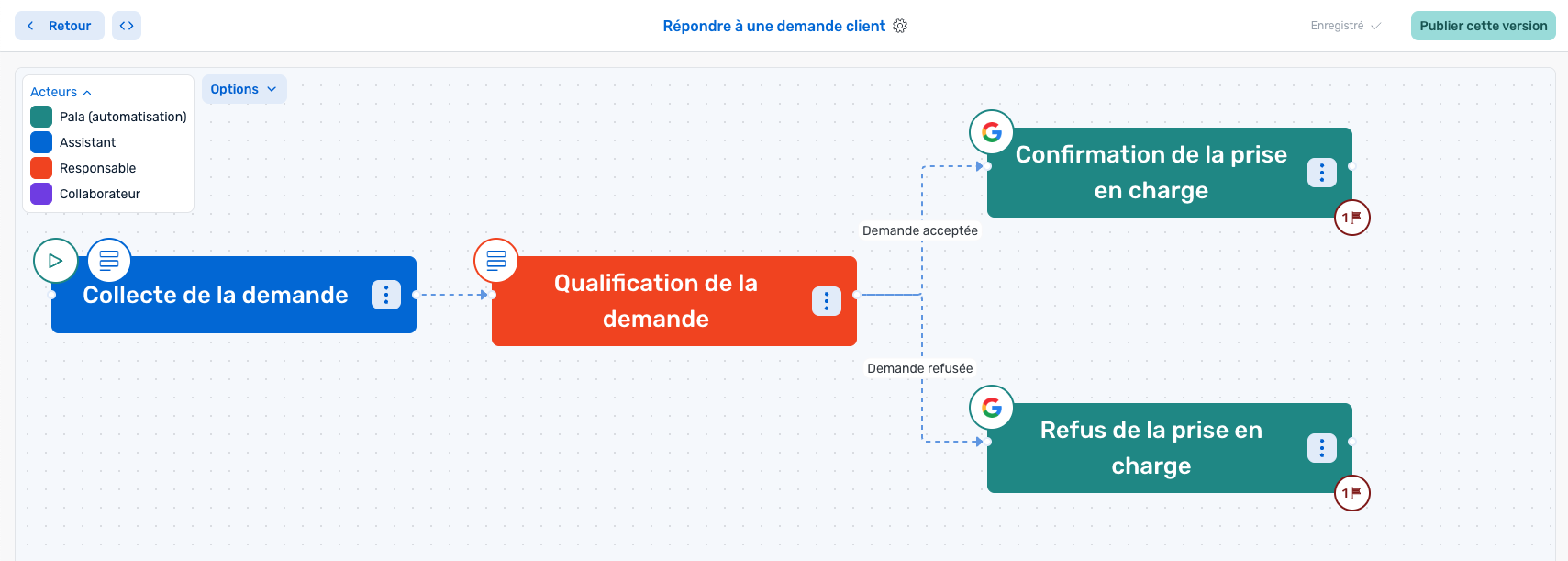Click the start play icon on Collecte node
Viewport: 1568px width, 561px height.
click(x=55, y=261)
